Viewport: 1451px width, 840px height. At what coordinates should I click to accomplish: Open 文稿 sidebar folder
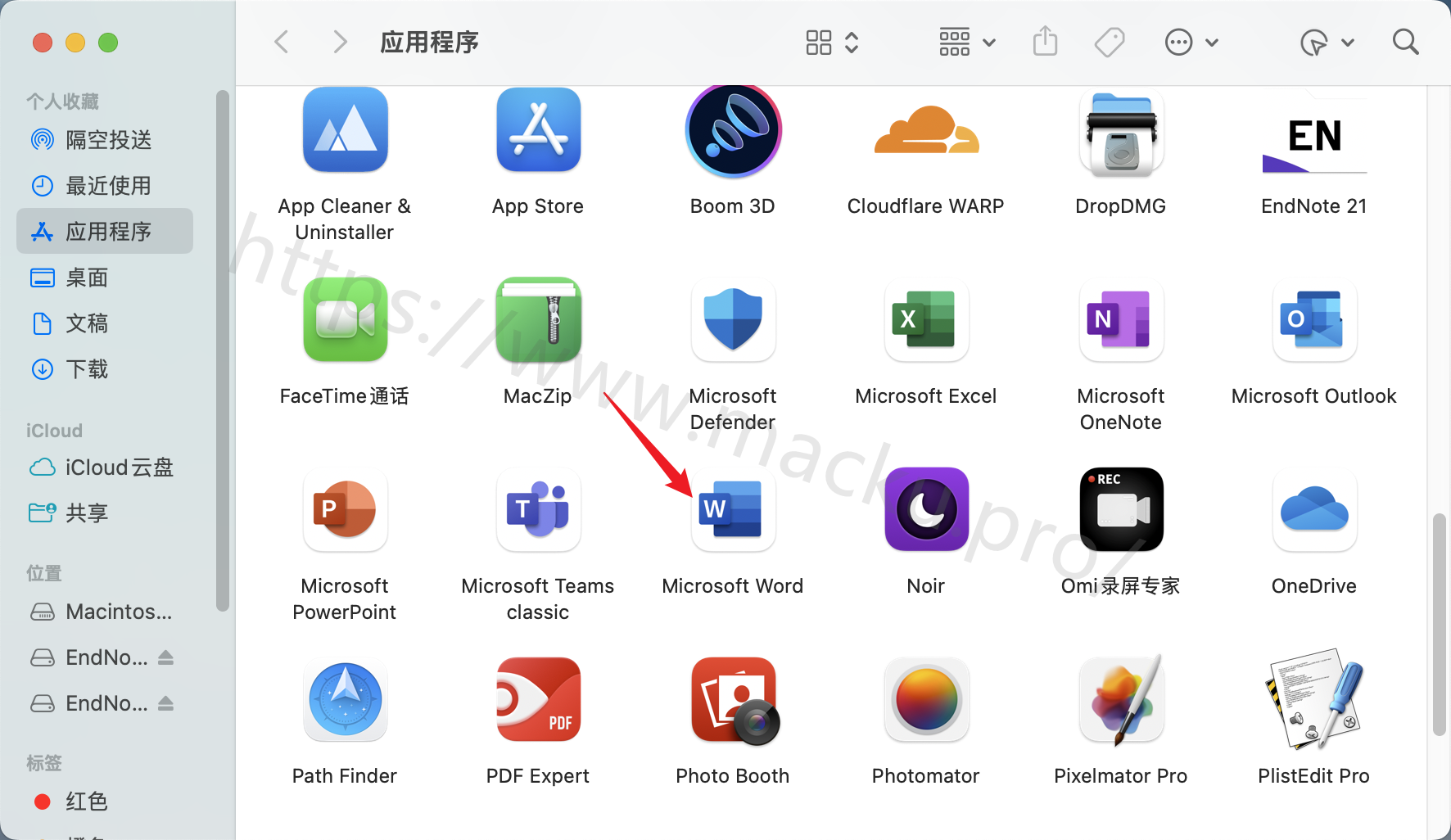(105, 323)
